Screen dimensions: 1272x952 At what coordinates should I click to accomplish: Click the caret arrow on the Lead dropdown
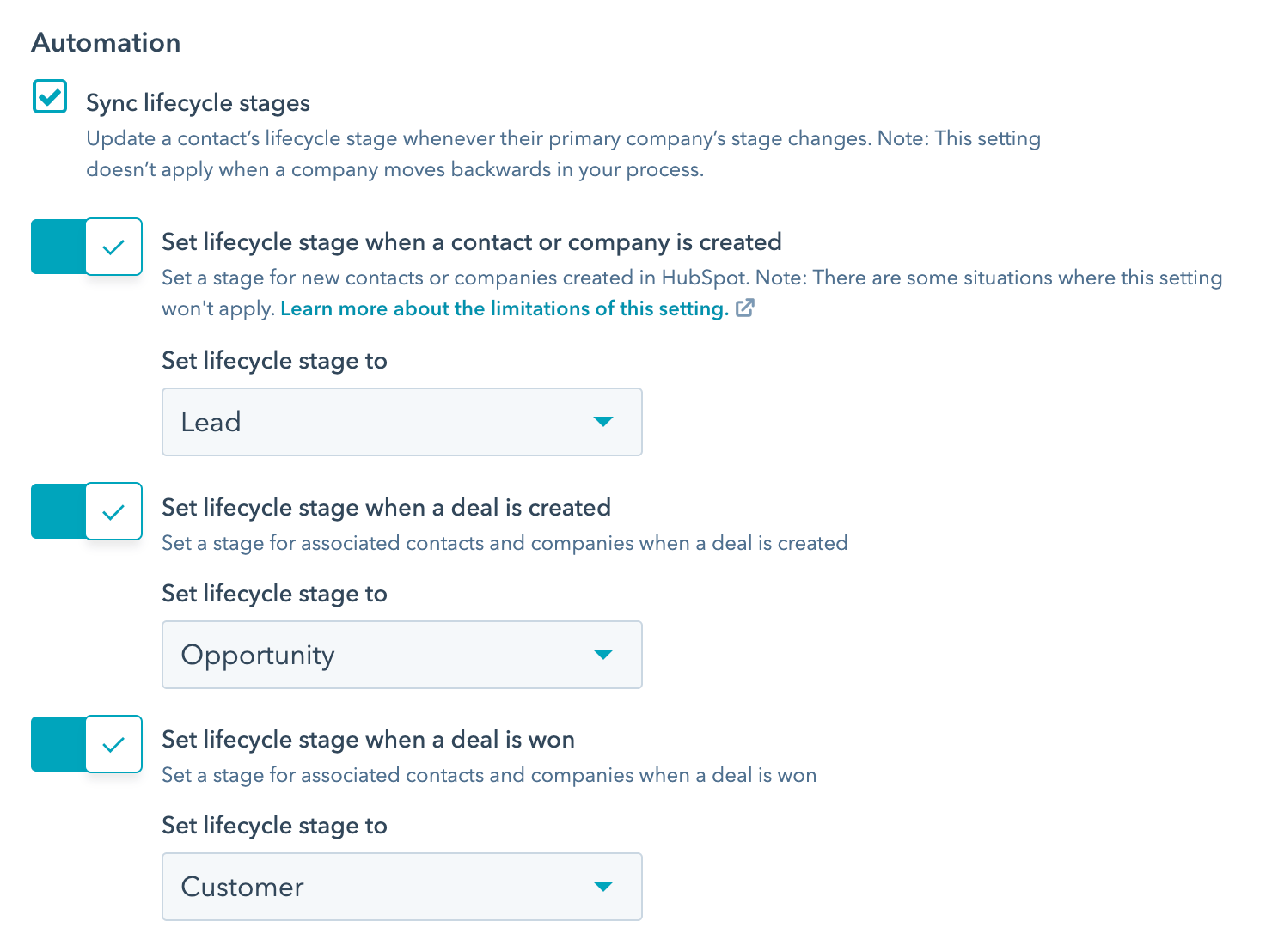[x=604, y=422]
